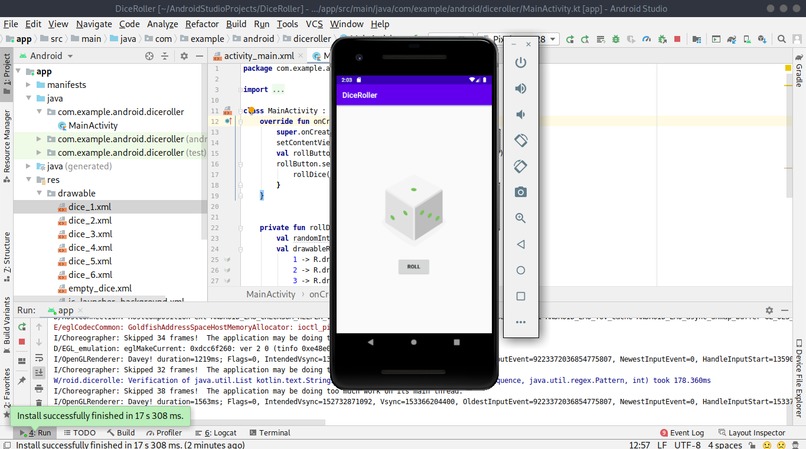Rotate emulator left
Image resolution: width=806 pixels, height=449 pixels.
point(520,140)
